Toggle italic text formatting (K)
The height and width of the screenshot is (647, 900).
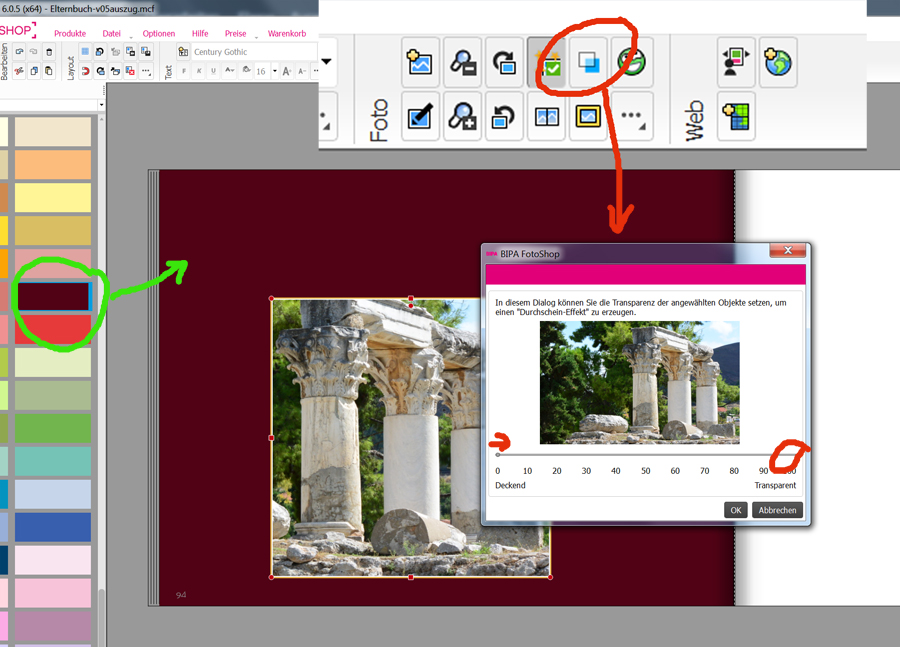pyautogui.click(x=198, y=72)
